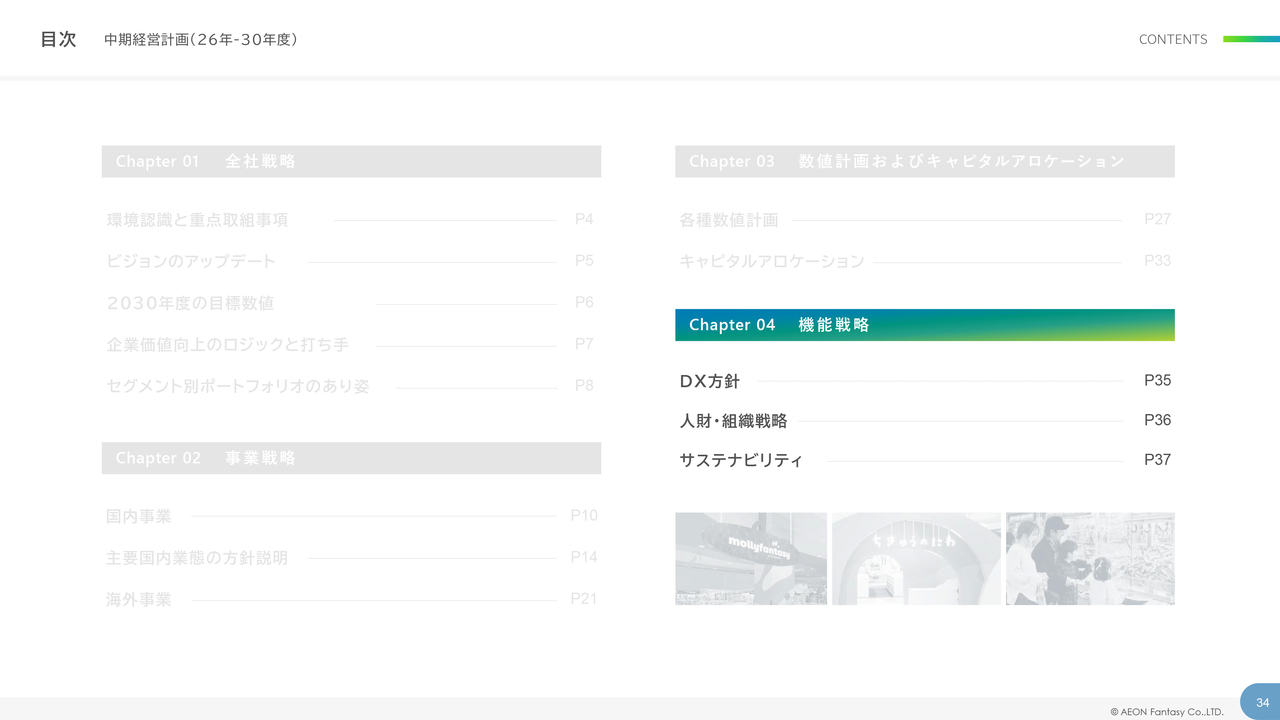Select the 人財・組織戦略 contents entry

[x=733, y=421]
